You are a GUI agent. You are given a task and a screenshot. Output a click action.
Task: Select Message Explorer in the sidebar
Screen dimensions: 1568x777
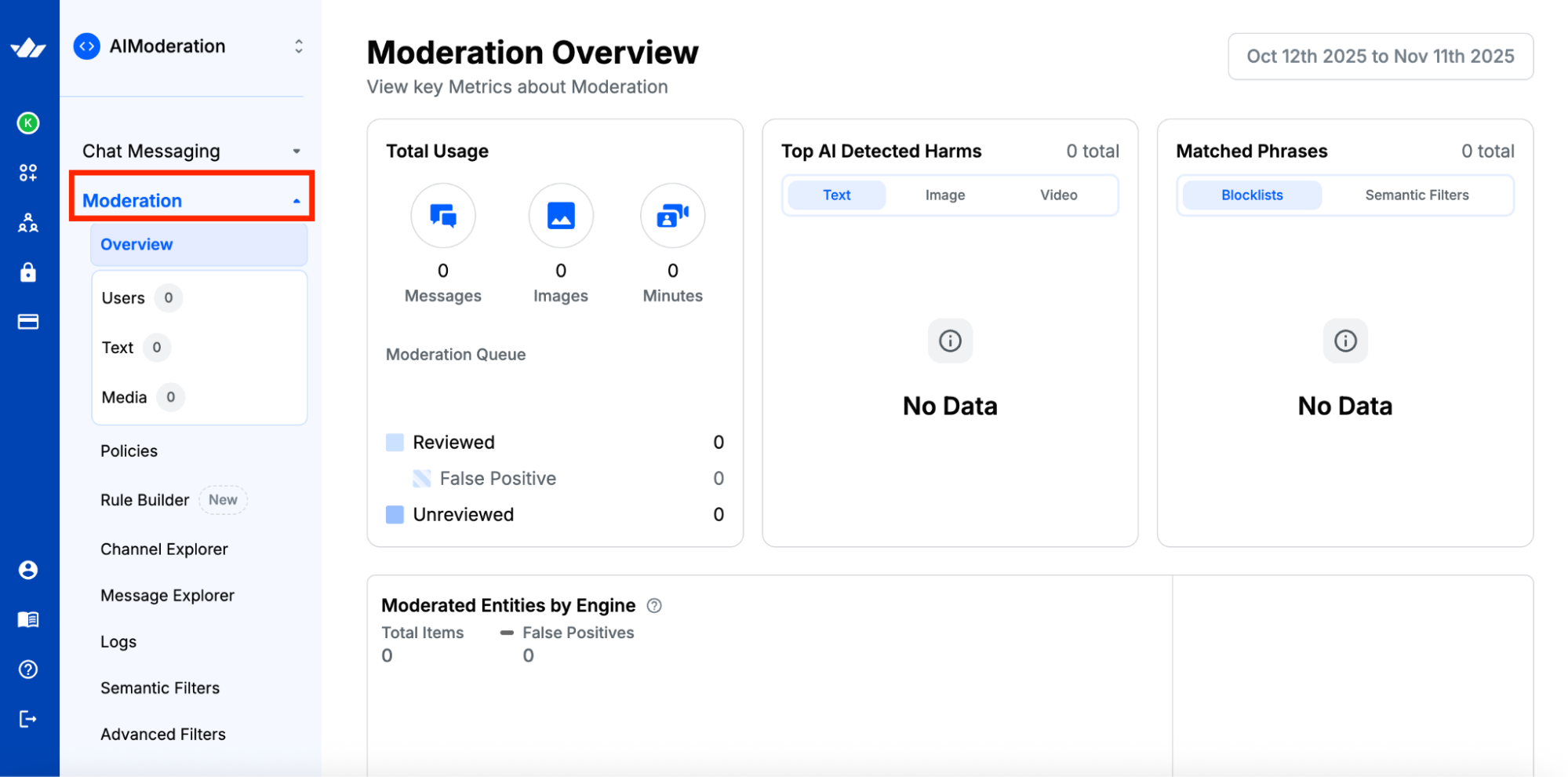click(167, 595)
